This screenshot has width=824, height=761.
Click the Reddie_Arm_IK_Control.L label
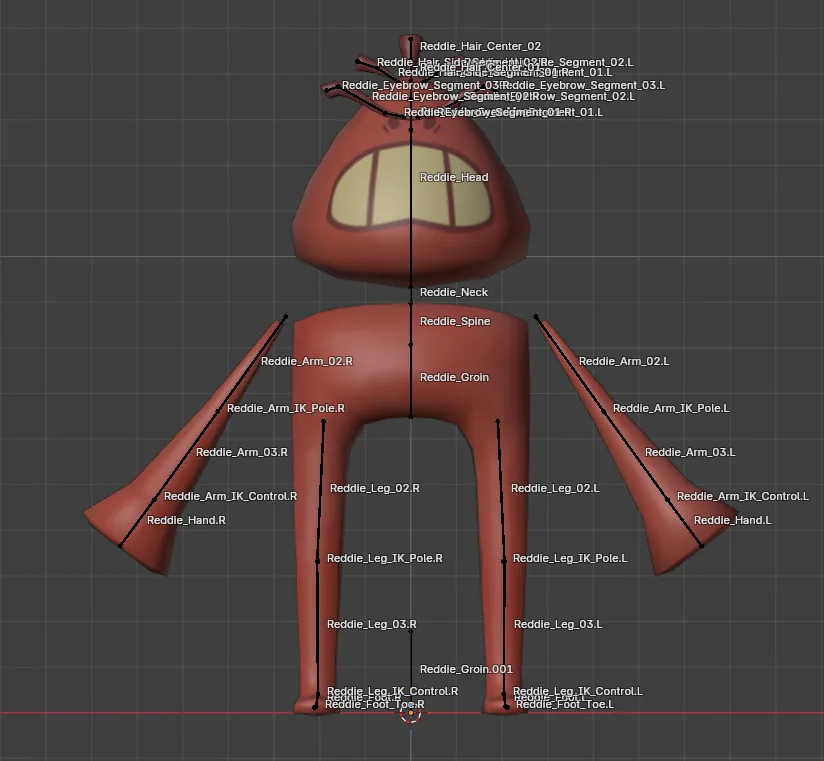[x=743, y=496]
